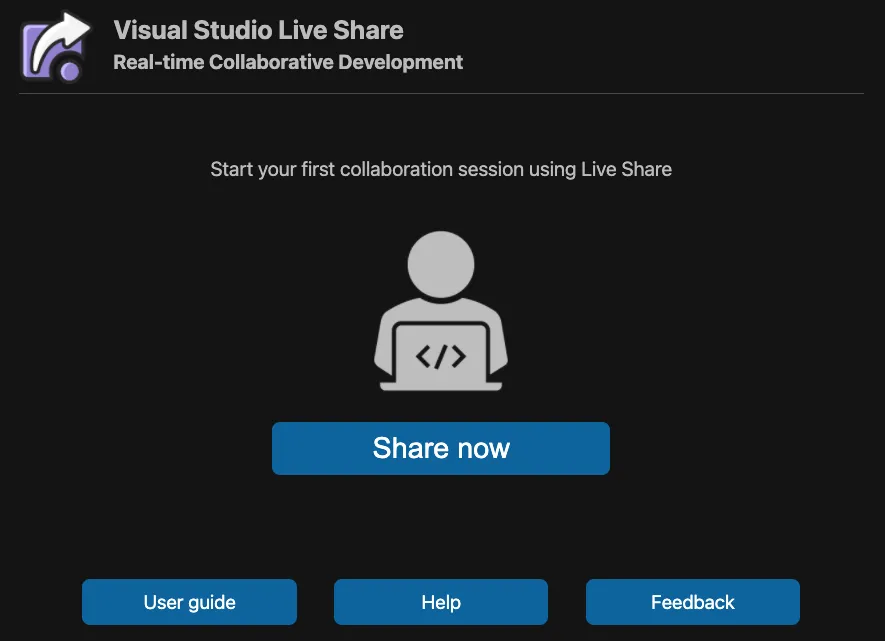This screenshot has width=885, height=641.
Task: Send feedback via the Feedback button
Action: [693, 602]
